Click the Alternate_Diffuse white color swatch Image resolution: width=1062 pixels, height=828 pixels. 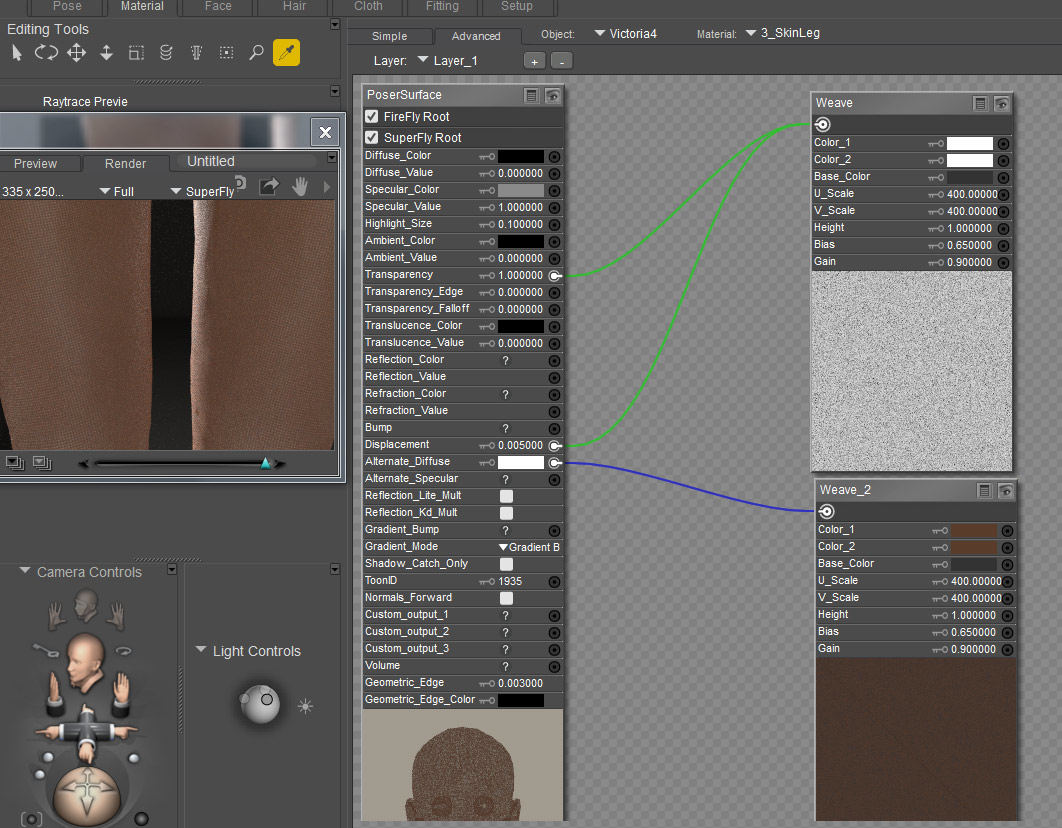click(520, 462)
